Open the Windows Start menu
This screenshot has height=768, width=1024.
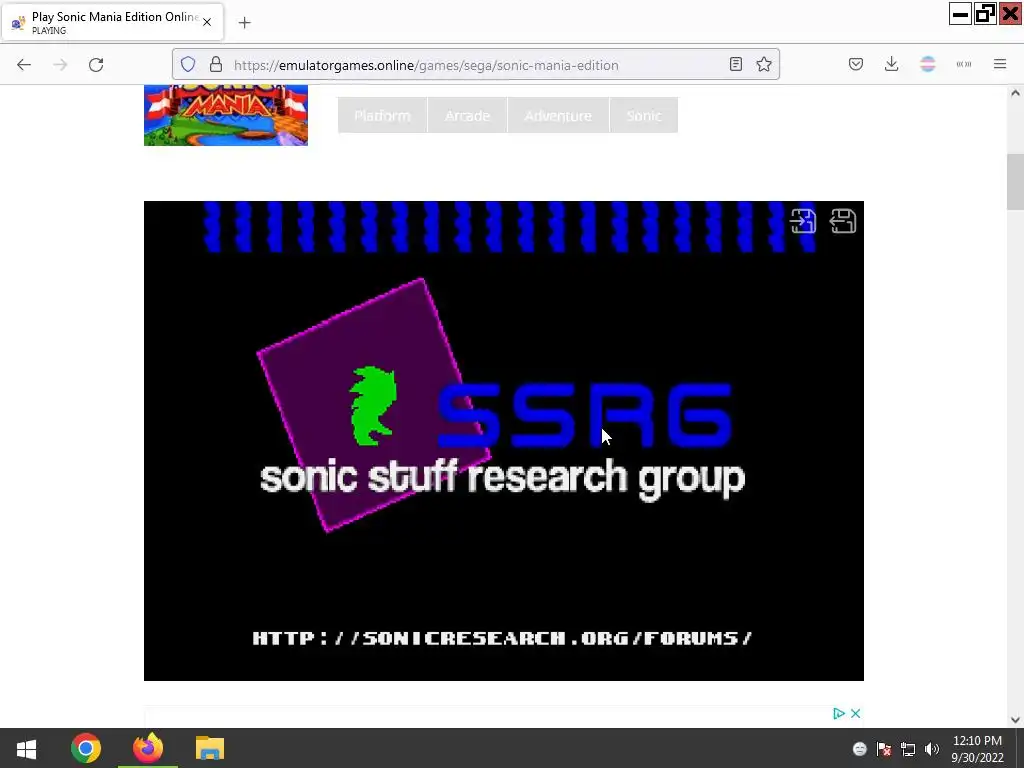(26, 748)
